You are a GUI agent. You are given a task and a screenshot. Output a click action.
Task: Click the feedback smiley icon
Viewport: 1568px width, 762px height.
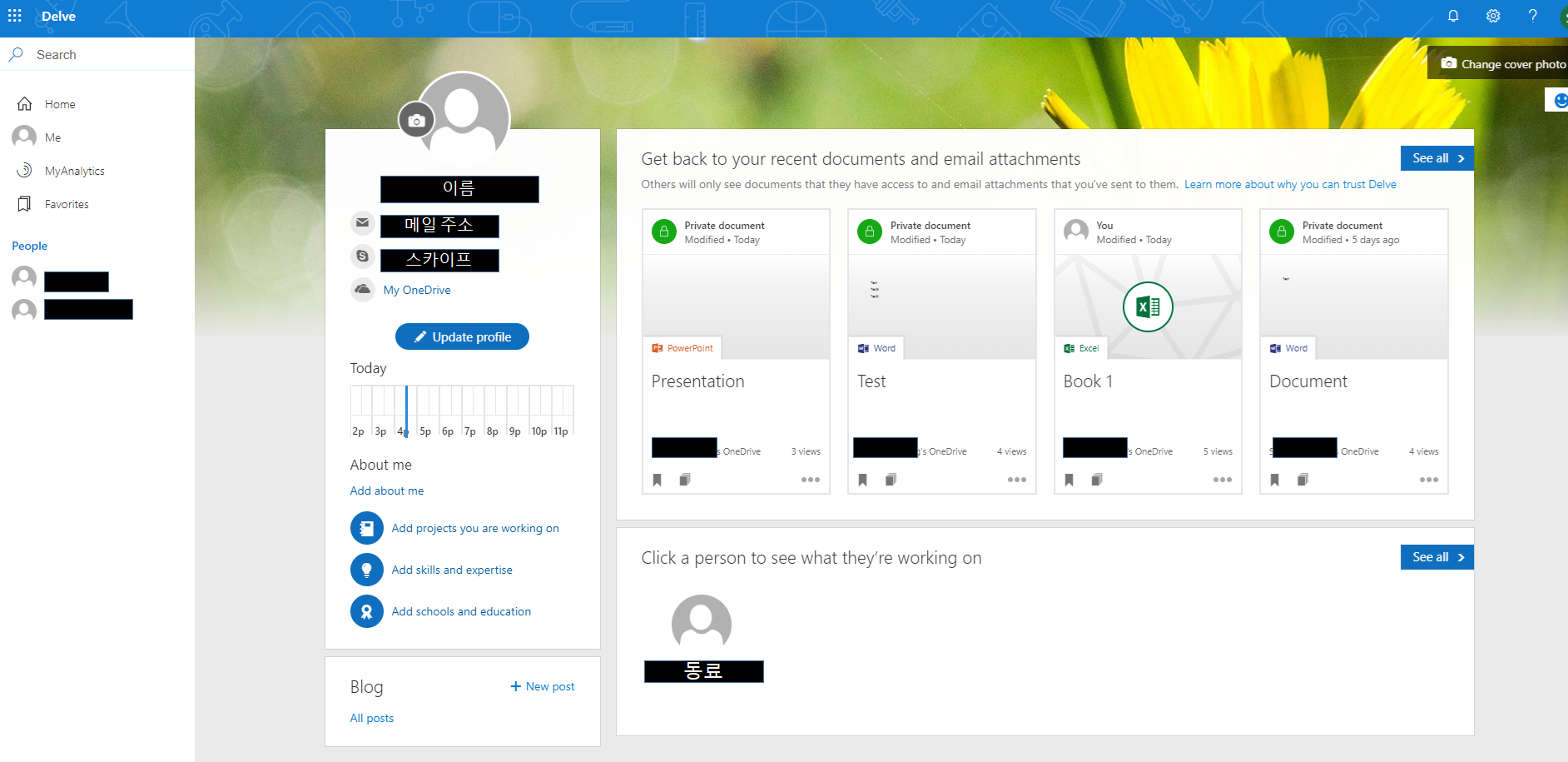point(1559,100)
